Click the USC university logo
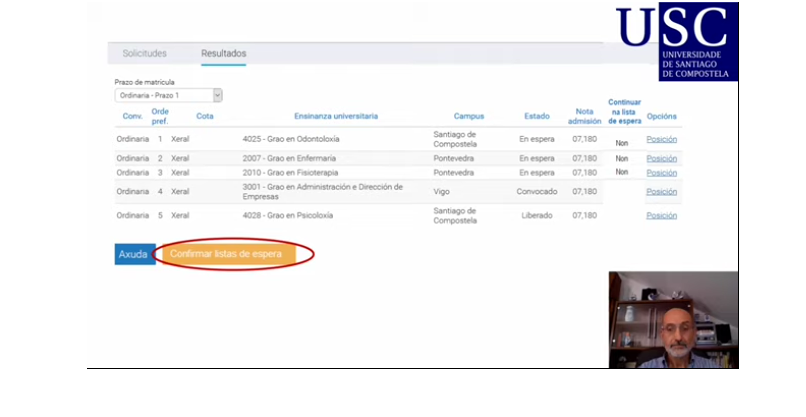806x417 pixels. (x=677, y=42)
